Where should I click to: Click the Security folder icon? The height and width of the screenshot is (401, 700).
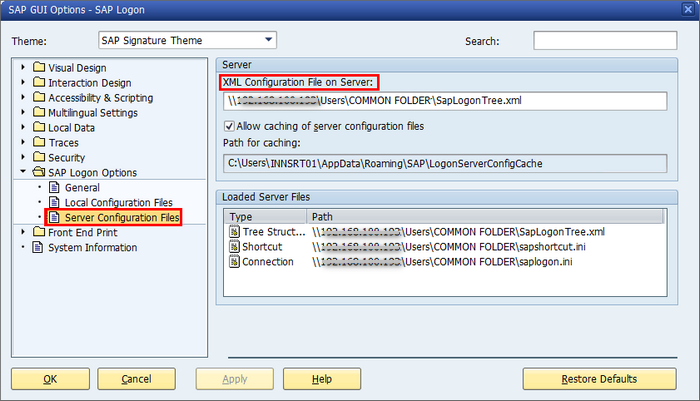39,157
